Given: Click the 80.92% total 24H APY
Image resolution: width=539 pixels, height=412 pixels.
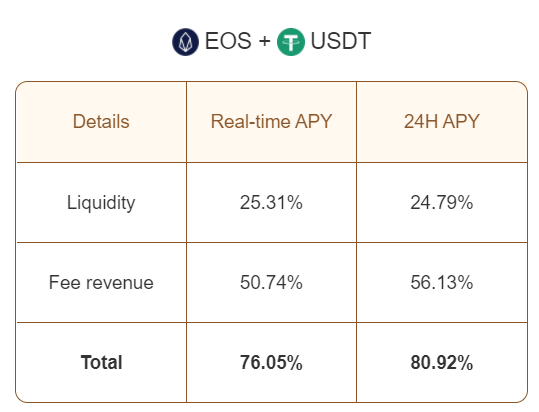Looking at the screenshot, I should coord(442,363).
